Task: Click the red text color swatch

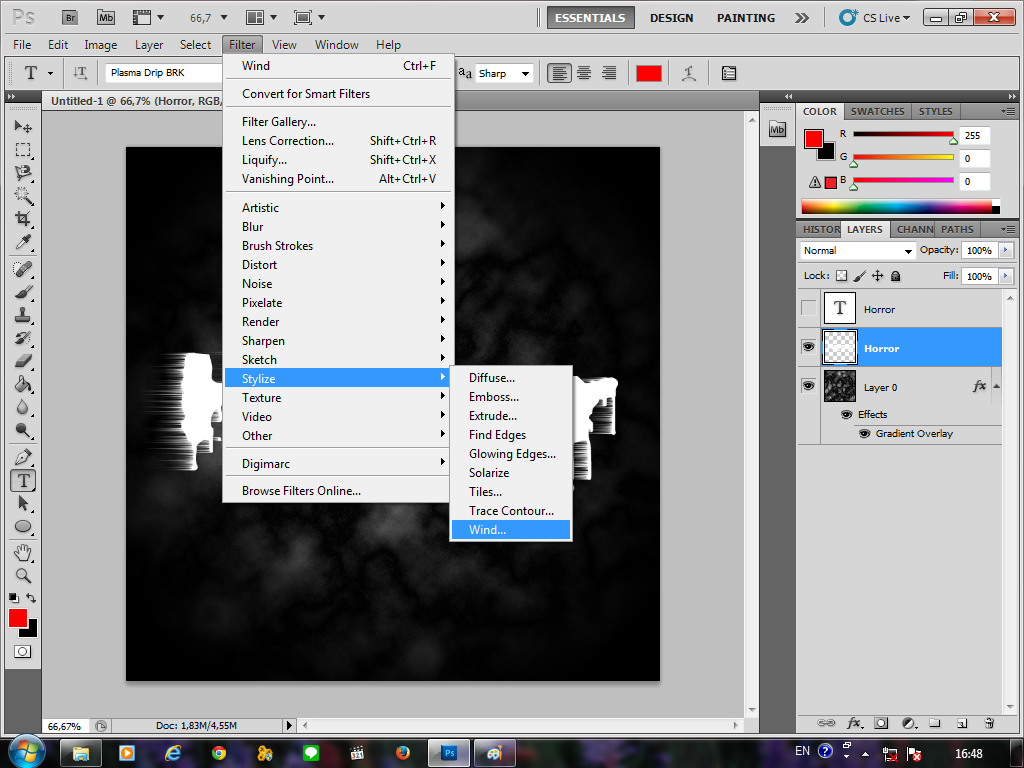Action: pyautogui.click(x=648, y=73)
